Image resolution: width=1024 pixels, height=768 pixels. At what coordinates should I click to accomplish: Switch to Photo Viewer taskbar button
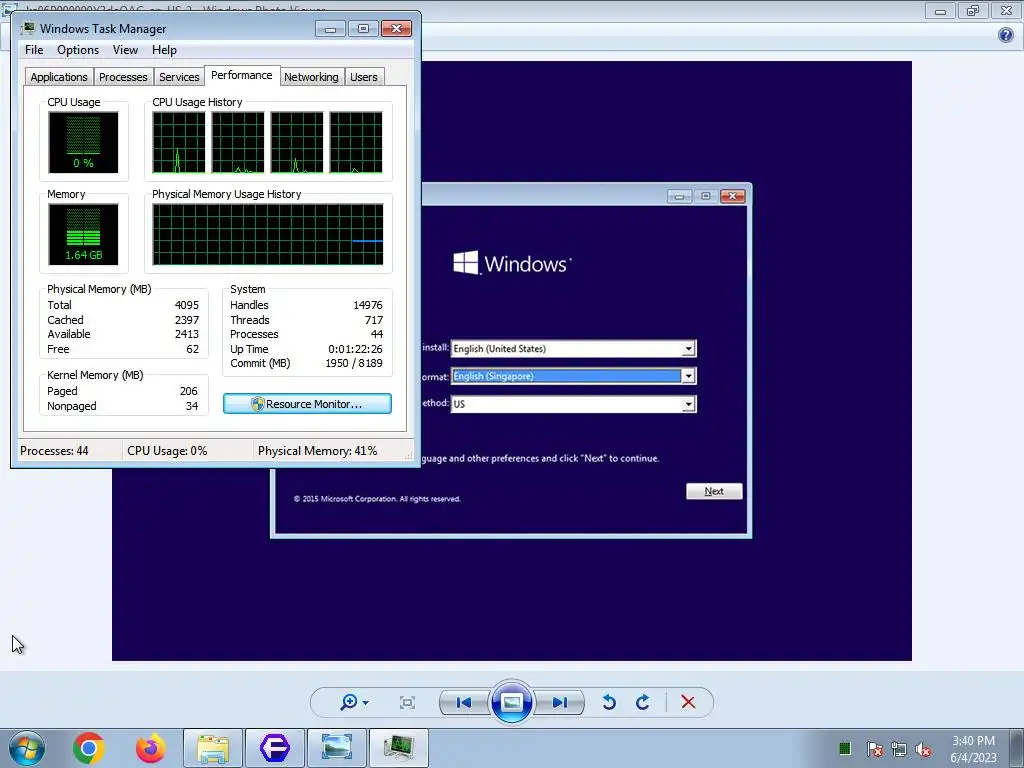(x=337, y=748)
